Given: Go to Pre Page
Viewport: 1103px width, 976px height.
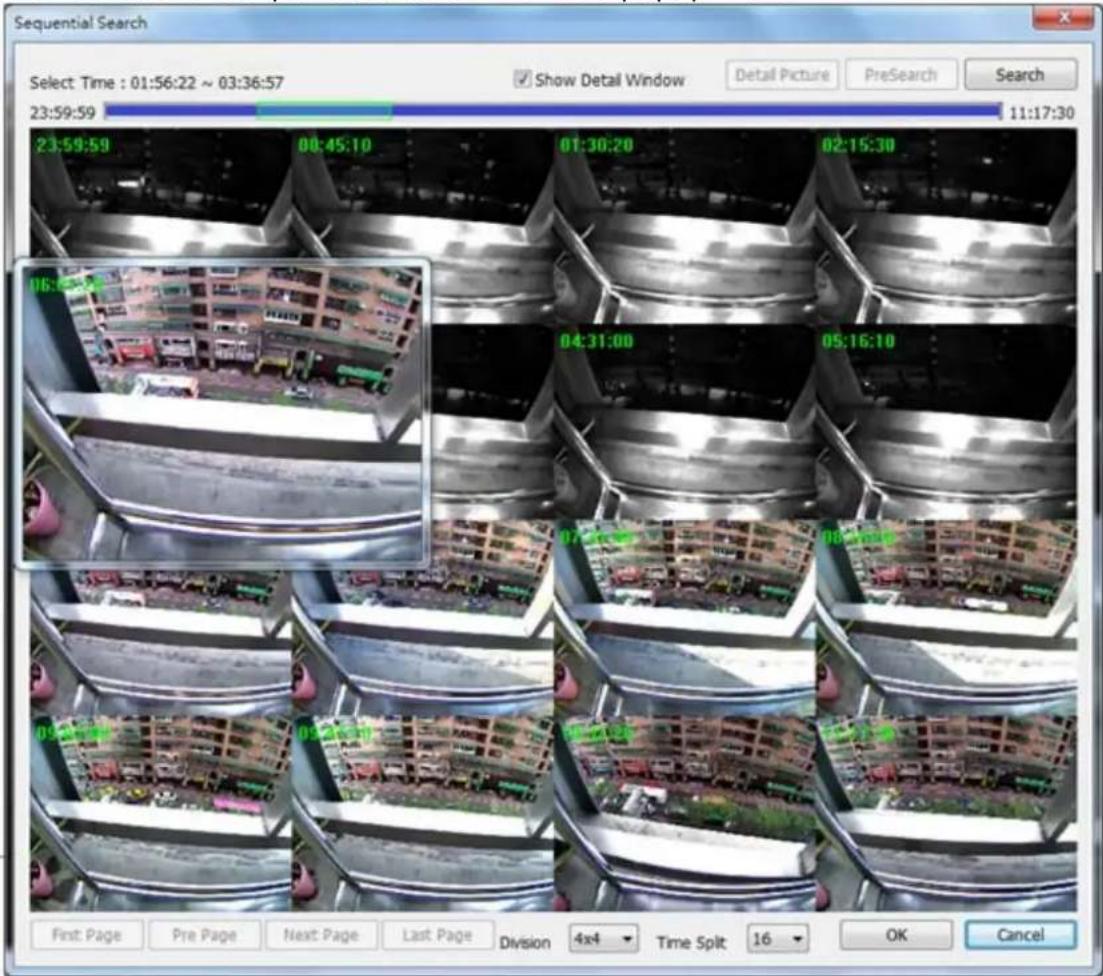Looking at the screenshot, I should (205, 935).
